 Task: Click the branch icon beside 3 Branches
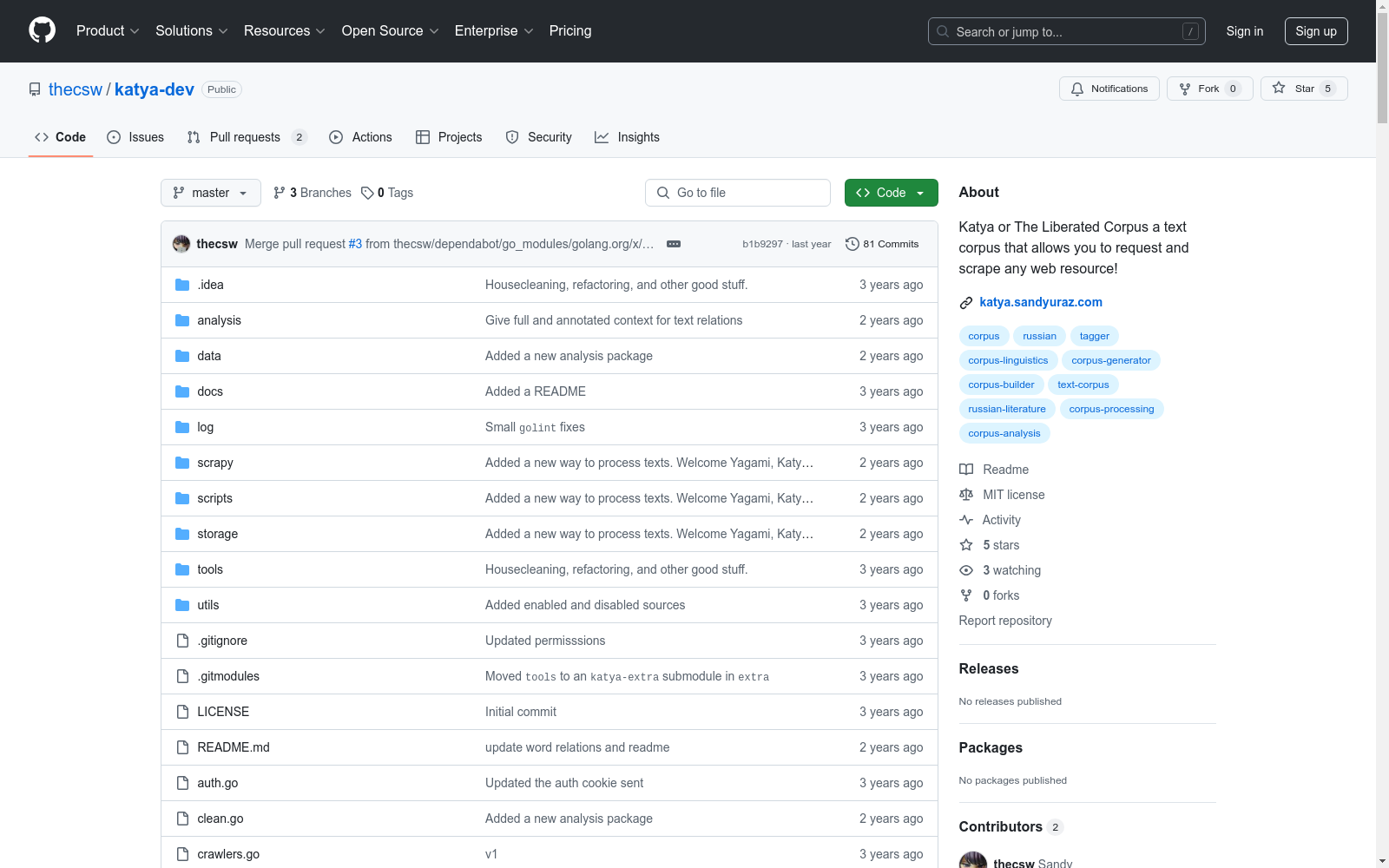[280, 193]
